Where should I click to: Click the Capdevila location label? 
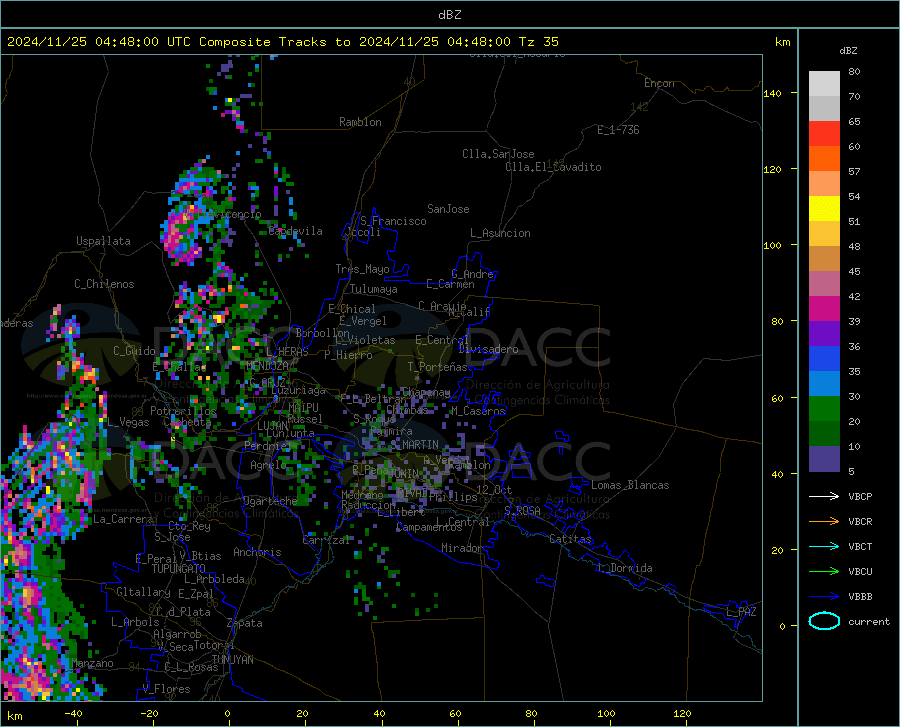[295, 231]
